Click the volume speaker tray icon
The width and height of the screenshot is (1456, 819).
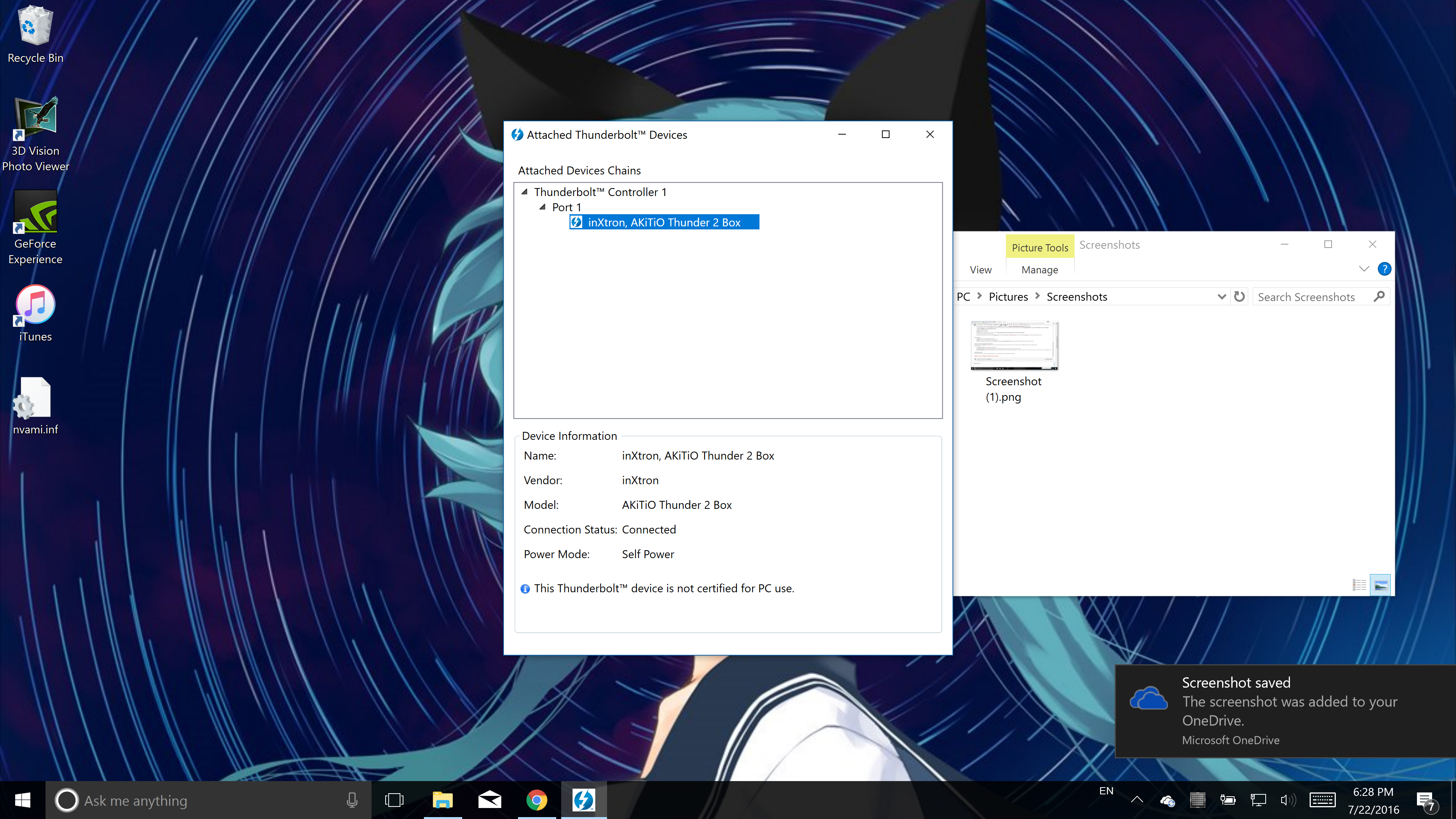tap(1288, 800)
